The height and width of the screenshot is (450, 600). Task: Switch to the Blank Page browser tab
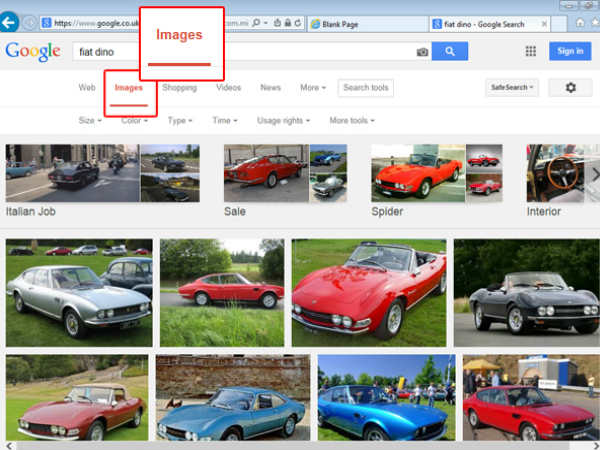[x=367, y=24]
